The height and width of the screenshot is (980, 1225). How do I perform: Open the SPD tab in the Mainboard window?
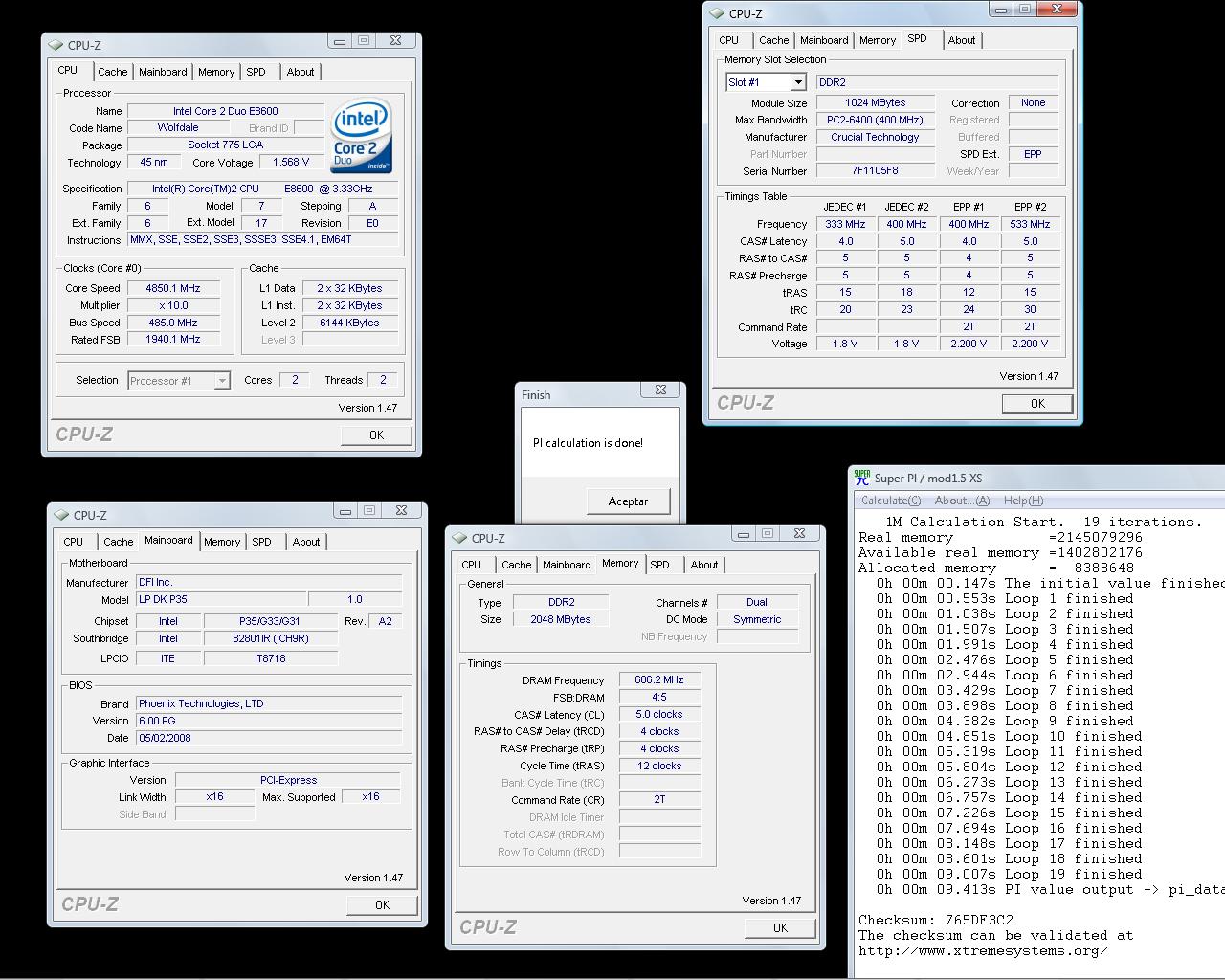pyautogui.click(x=261, y=542)
